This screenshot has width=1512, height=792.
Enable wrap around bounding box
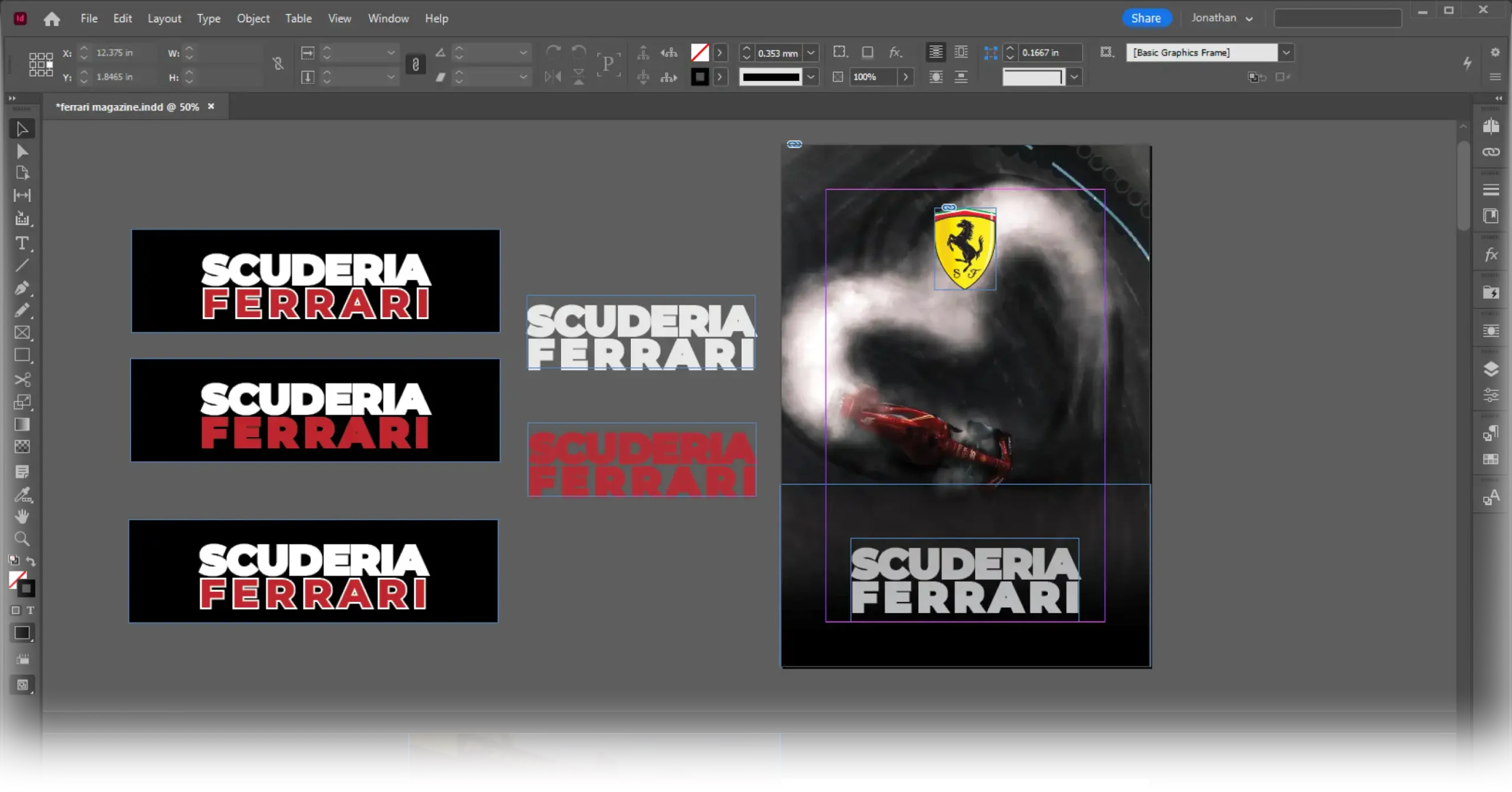961,52
